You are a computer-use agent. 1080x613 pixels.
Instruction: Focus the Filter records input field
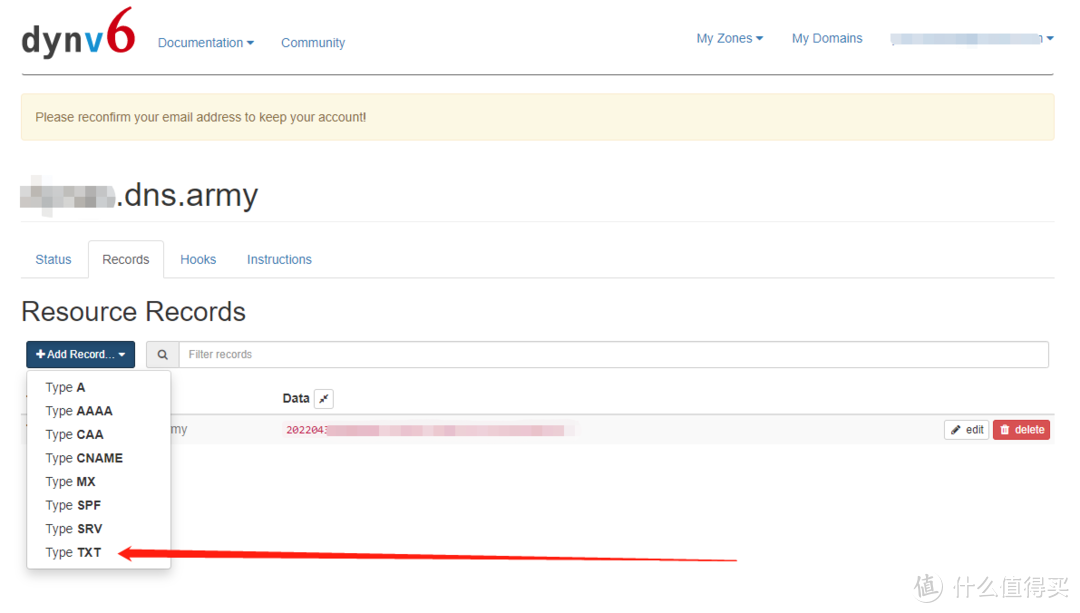[x=613, y=355]
